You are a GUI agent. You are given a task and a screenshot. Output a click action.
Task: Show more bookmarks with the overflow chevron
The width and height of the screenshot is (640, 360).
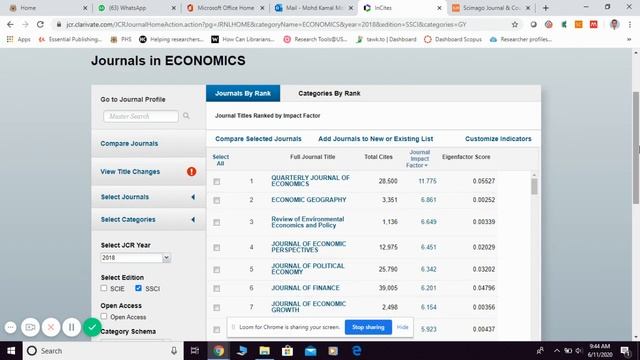(629, 40)
